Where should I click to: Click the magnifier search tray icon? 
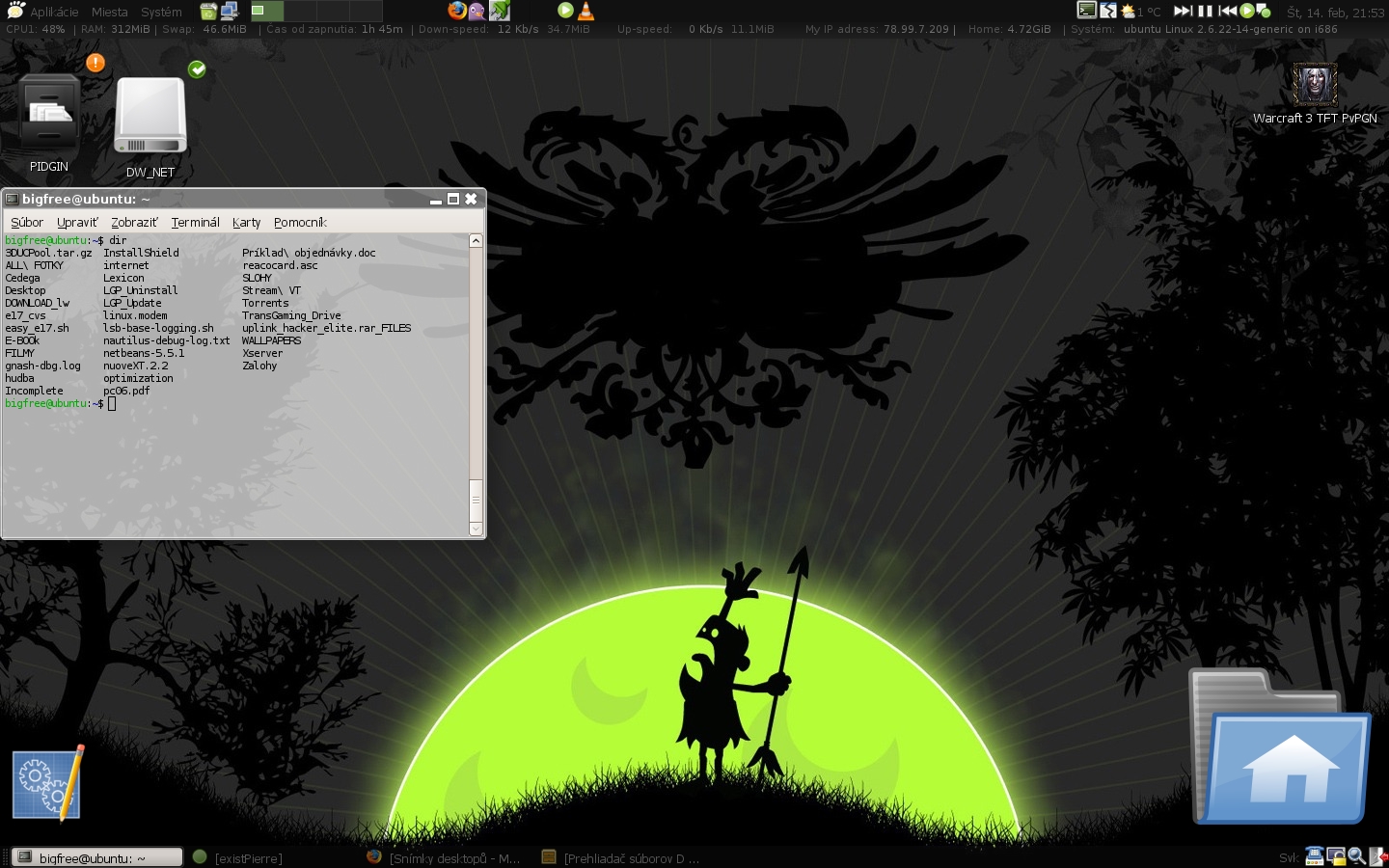[1356, 855]
